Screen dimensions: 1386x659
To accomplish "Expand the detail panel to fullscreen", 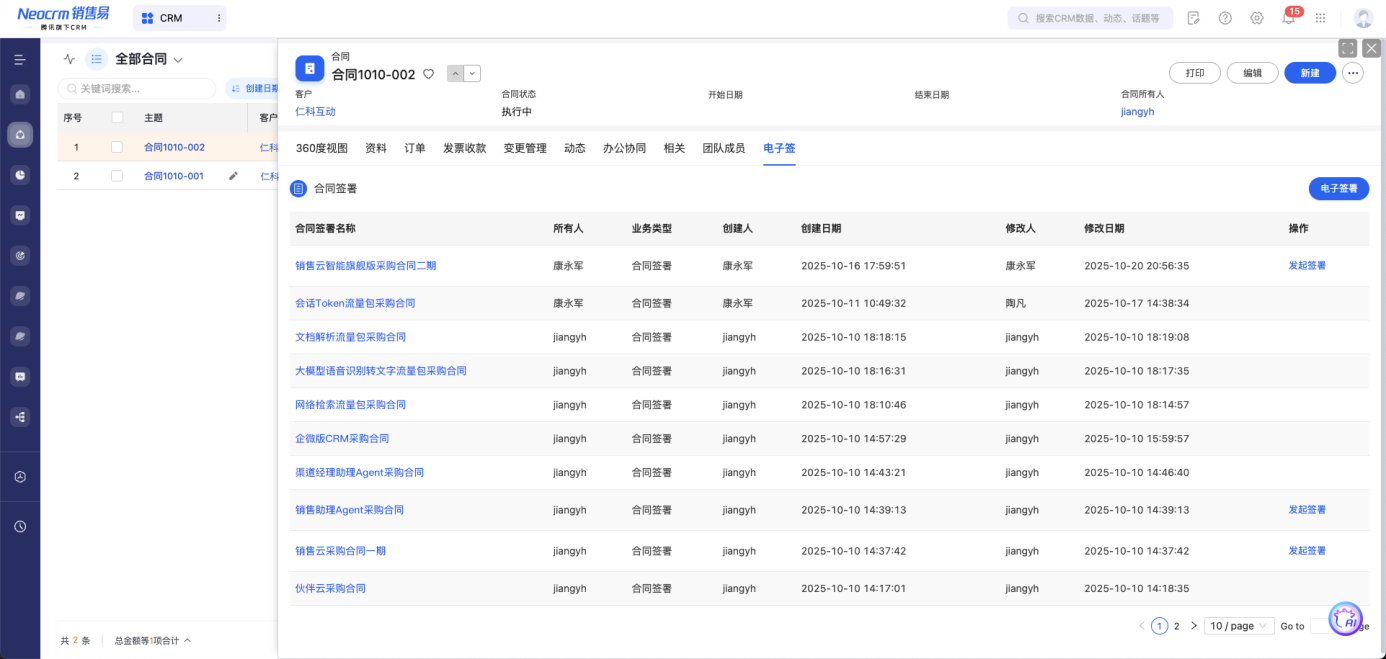I will [1347, 48].
